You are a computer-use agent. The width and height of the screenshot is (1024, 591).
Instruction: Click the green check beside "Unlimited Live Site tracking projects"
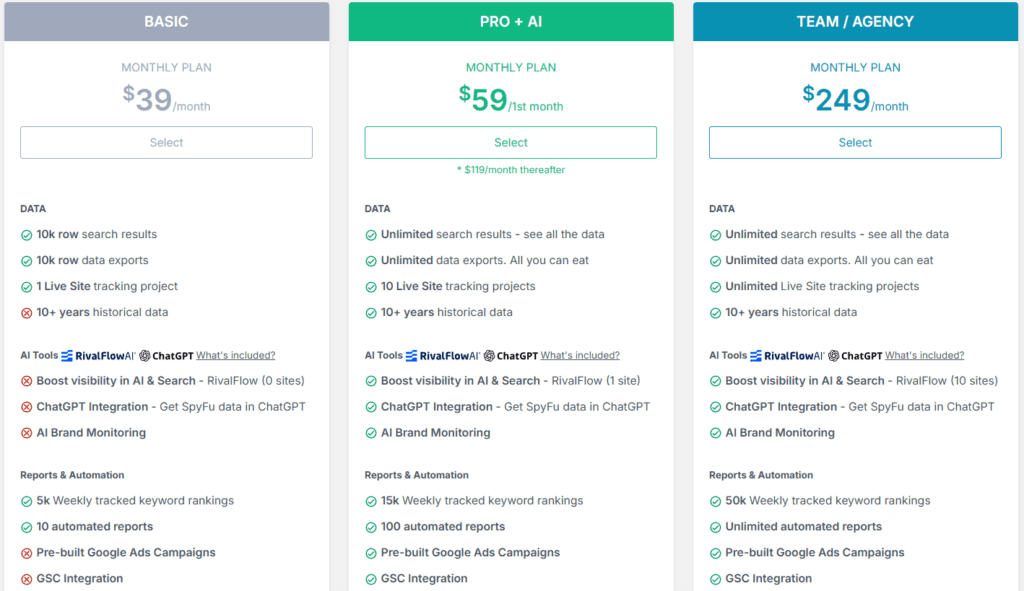[x=716, y=286]
